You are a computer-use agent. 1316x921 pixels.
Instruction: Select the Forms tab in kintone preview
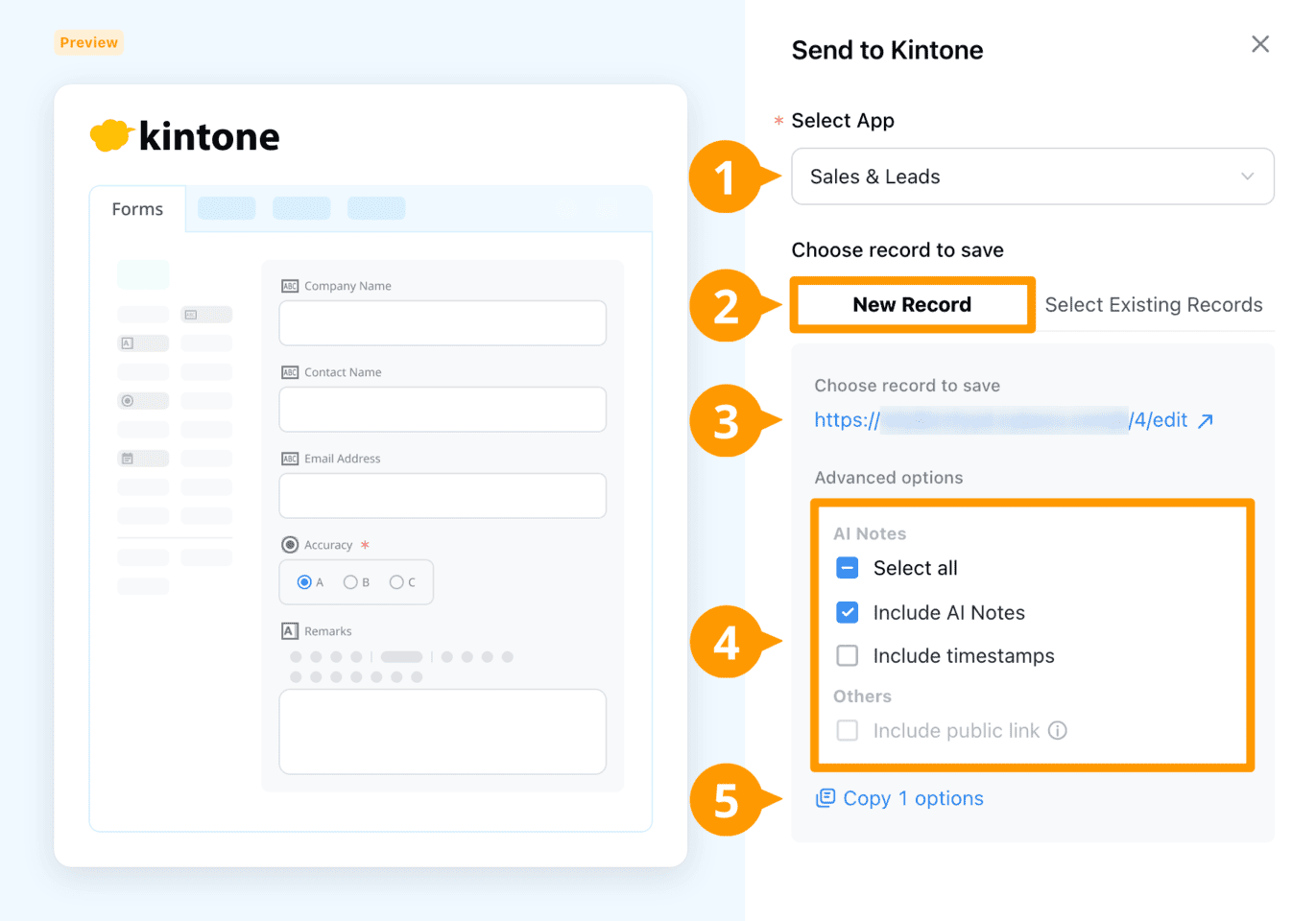coord(137,209)
